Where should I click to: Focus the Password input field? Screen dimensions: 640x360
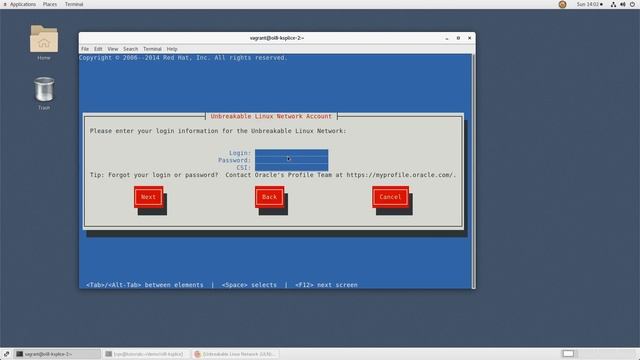[291, 160]
